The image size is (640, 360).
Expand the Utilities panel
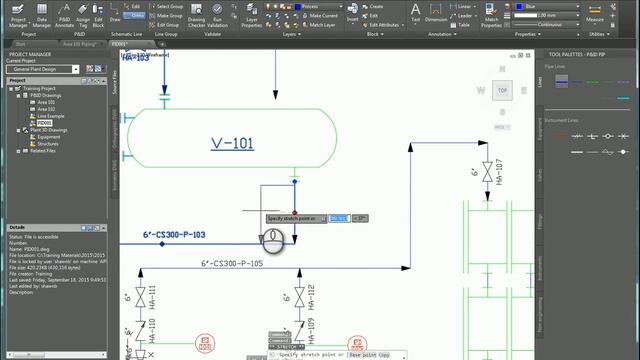(x=599, y=34)
